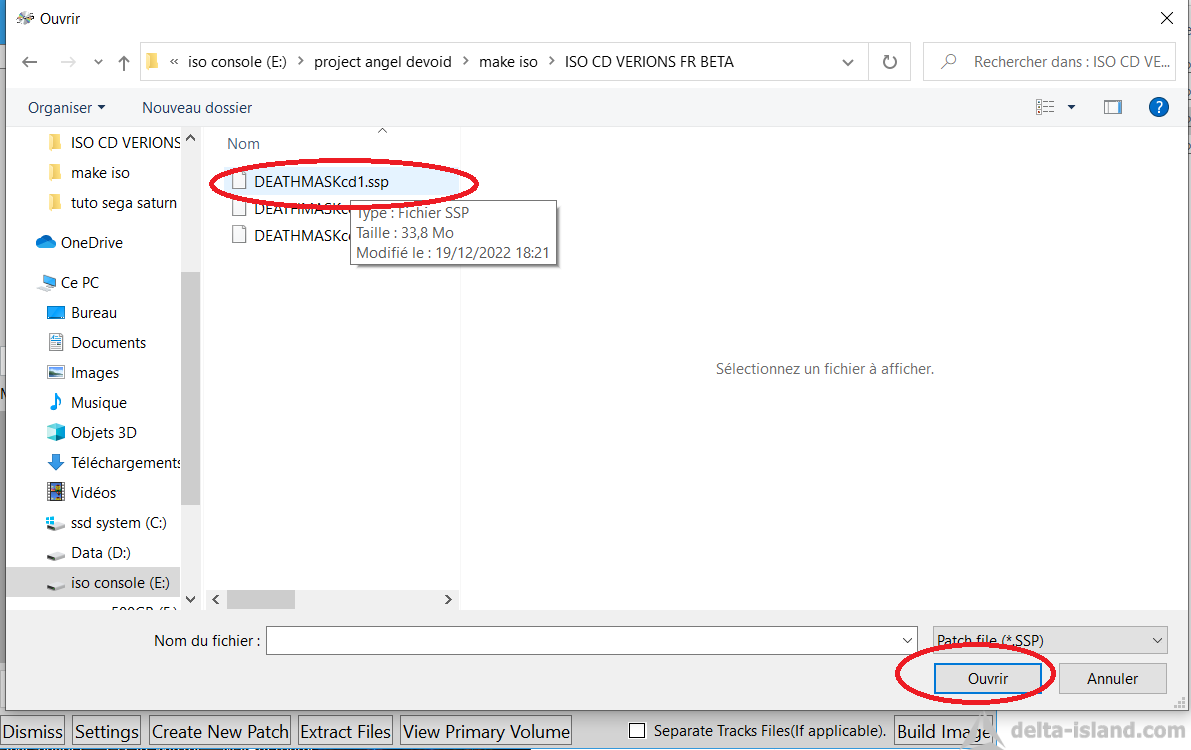Click the Annuler button
Screen dimensions: 1191x750
point(1112,678)
